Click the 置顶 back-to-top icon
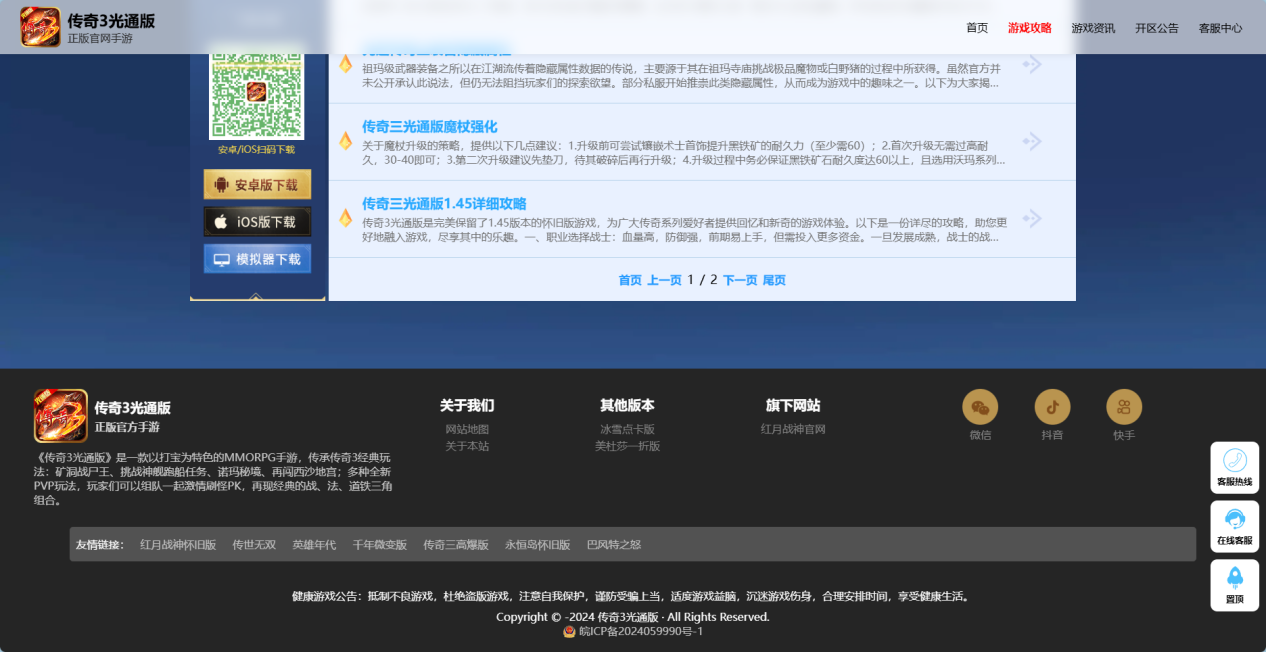Screen dimensions: 1266x652 point(1234,584)
